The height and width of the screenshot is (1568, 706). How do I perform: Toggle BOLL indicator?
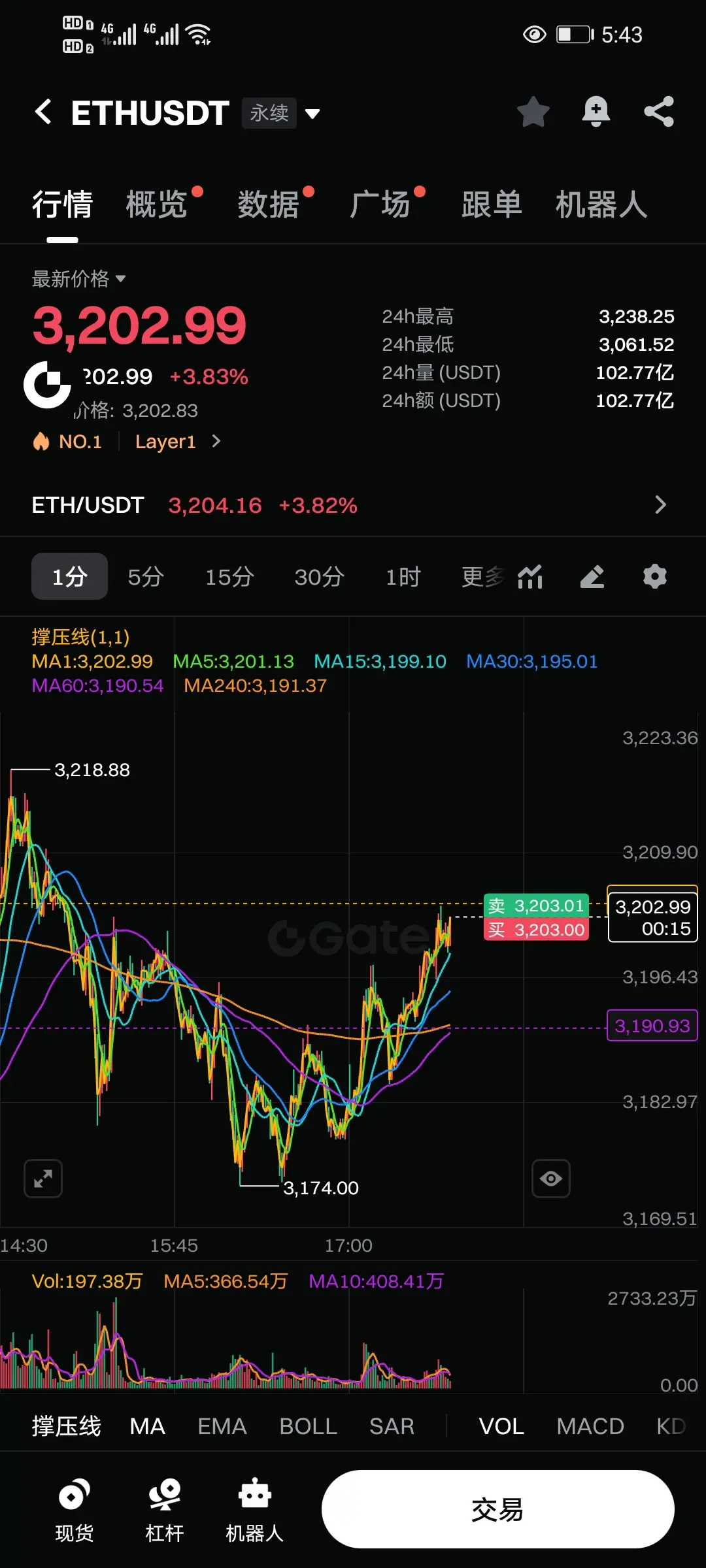tap(308, 1426)
